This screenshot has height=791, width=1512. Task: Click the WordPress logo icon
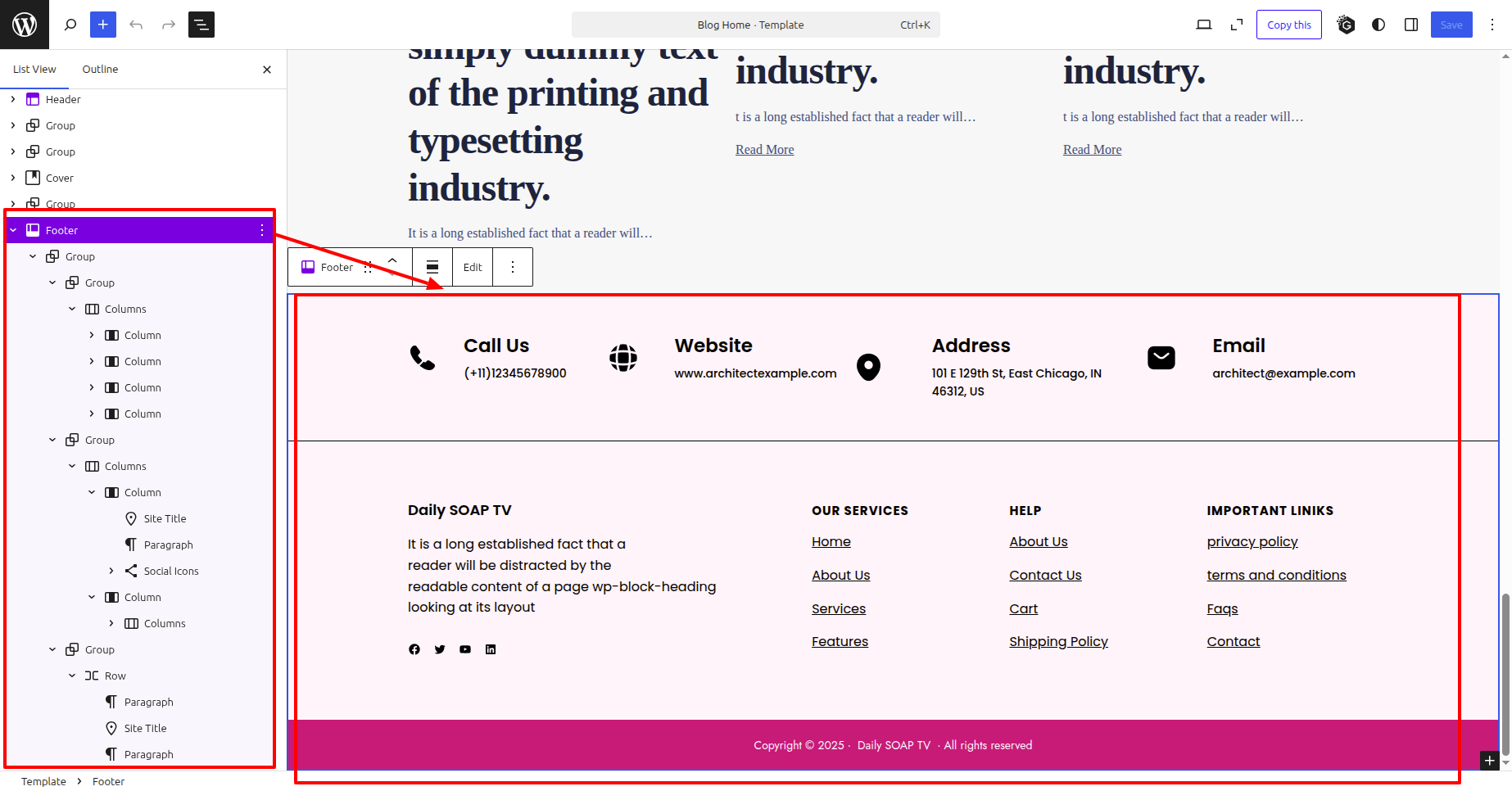click(25, 25)
